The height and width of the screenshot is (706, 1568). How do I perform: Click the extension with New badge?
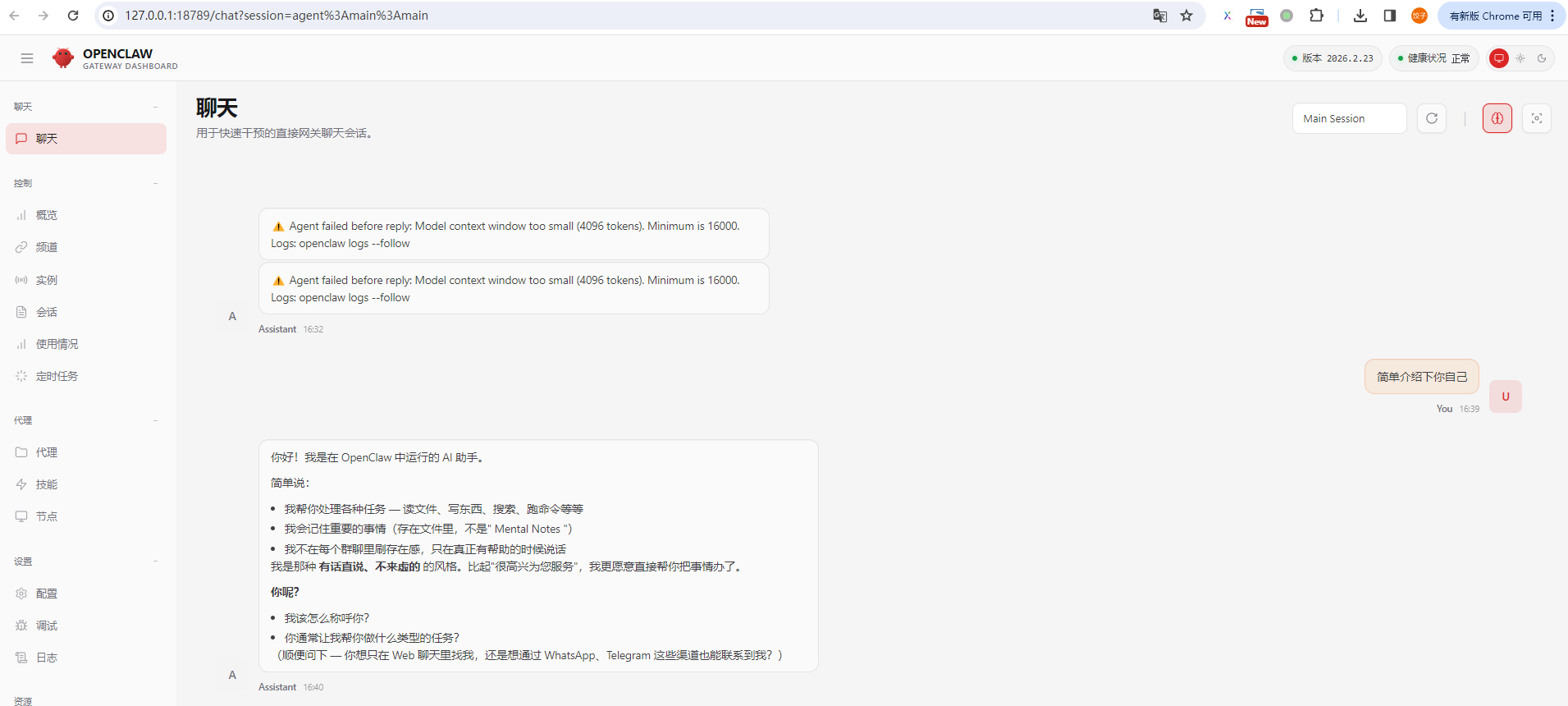point(1257,16)
